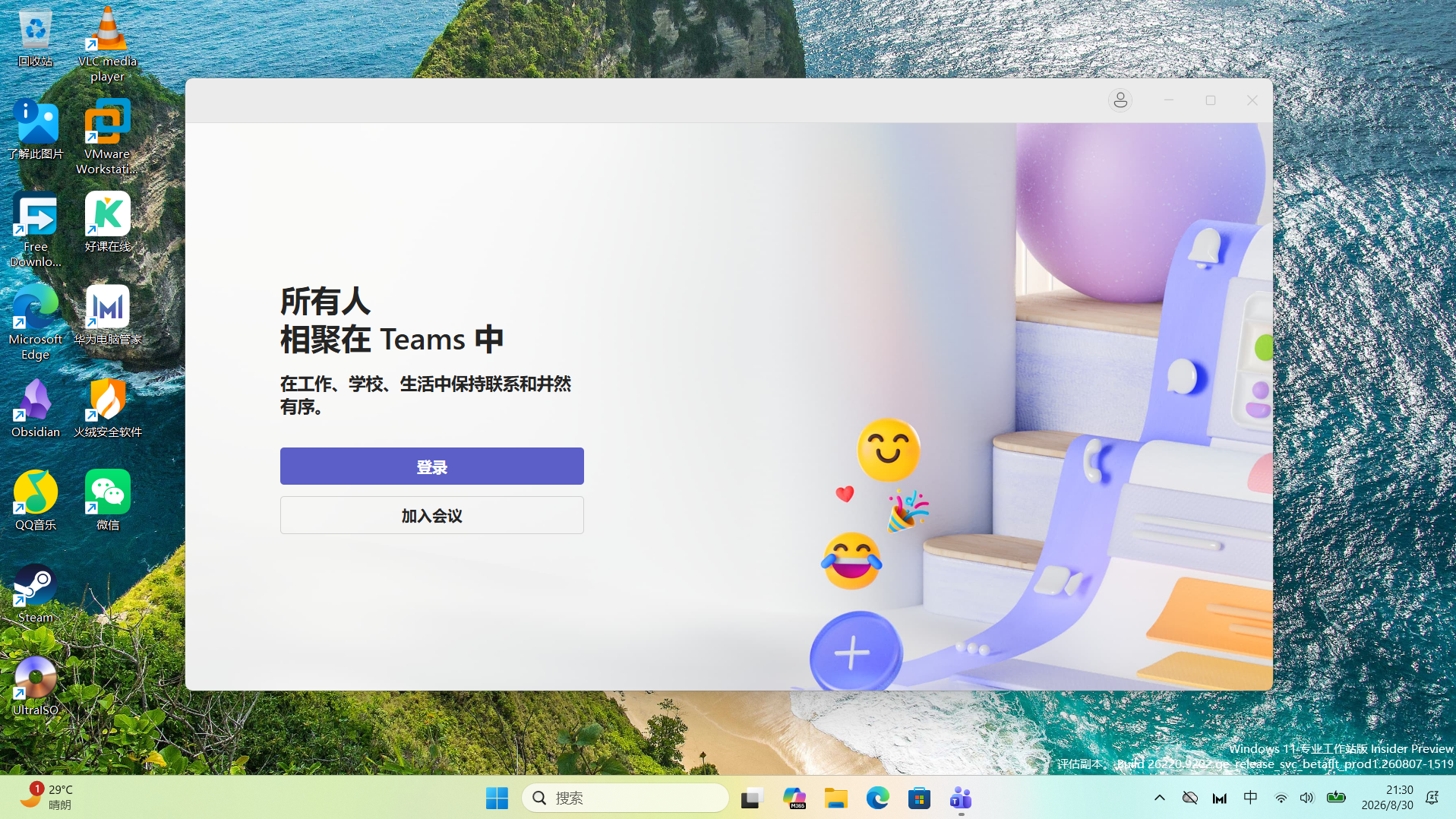Viewport: 1456px width, 819px height.
Task: Select the QQ音乐 desktop shortcut
Action: click(36, 501)
